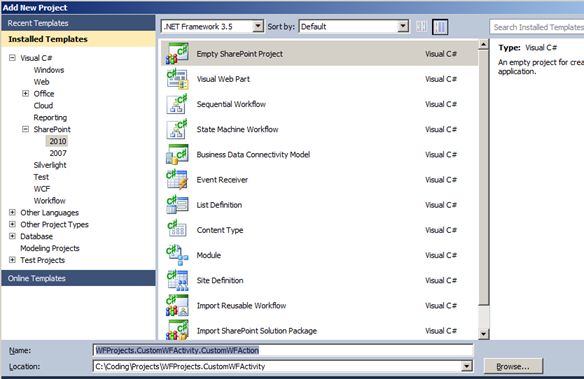
Task: Select the WCF category
Action: tap(42, 189)
